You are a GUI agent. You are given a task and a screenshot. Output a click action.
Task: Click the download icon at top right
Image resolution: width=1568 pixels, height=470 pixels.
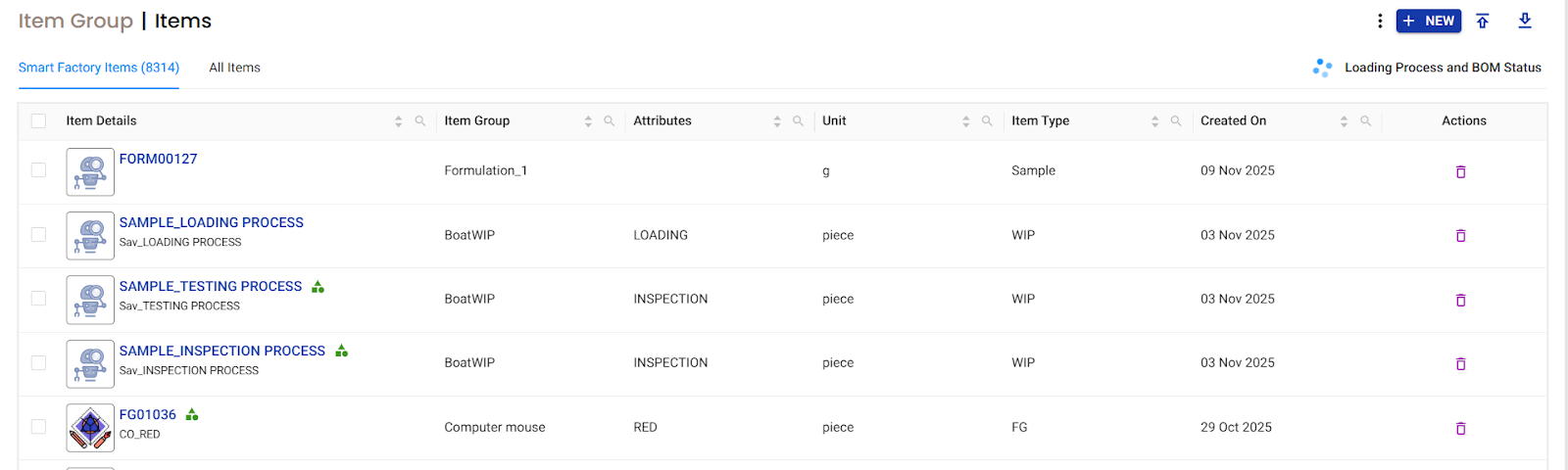tap(1525, 21)
